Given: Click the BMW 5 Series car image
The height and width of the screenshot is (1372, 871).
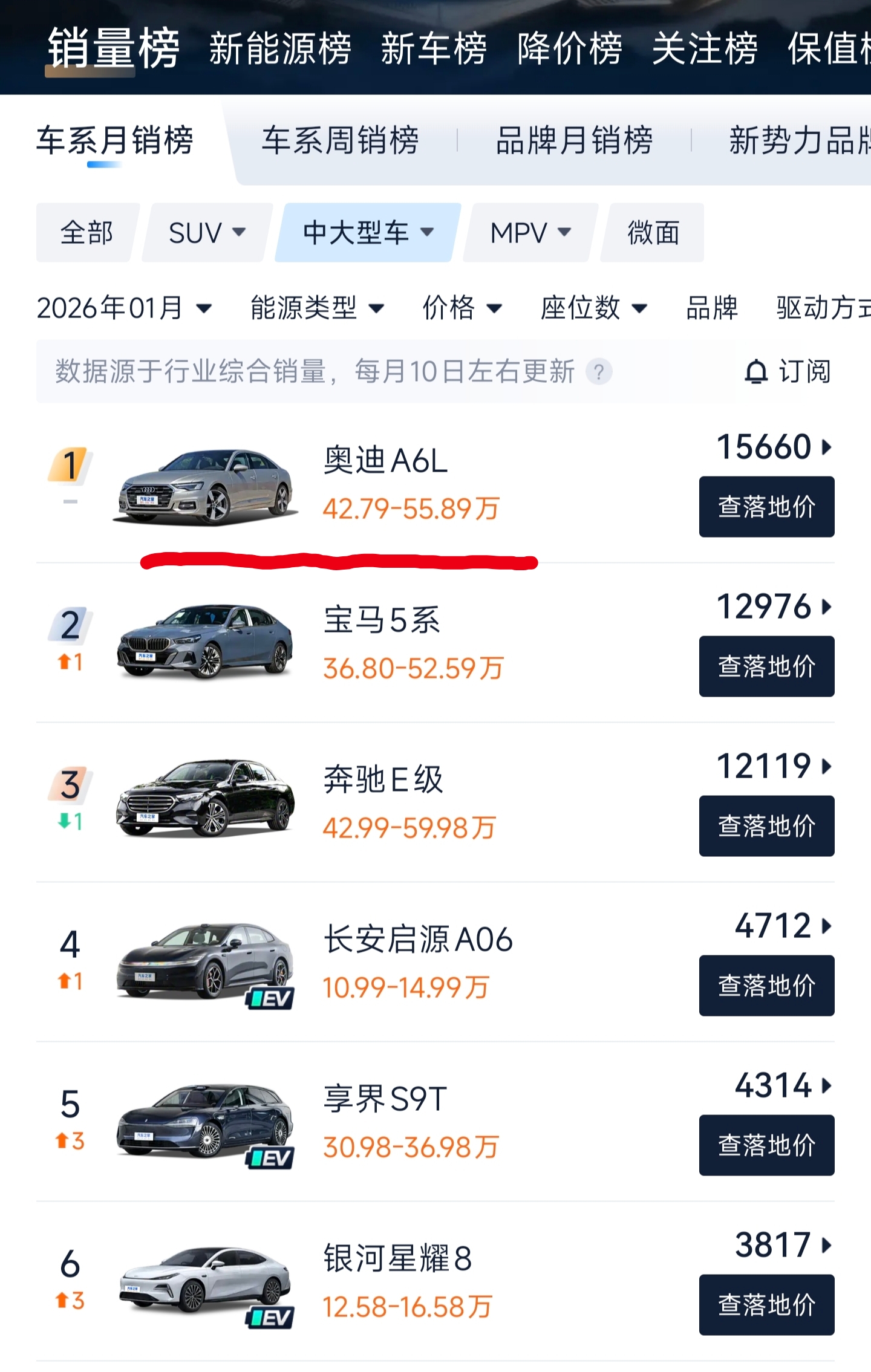Looking at the screenshot, I should coord(206,641).
